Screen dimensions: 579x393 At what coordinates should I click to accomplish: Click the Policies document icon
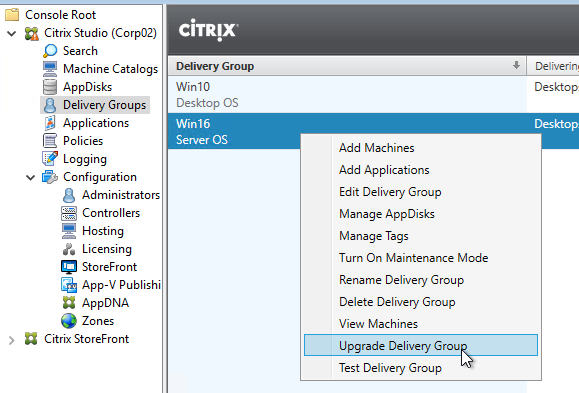coord(50,141)
